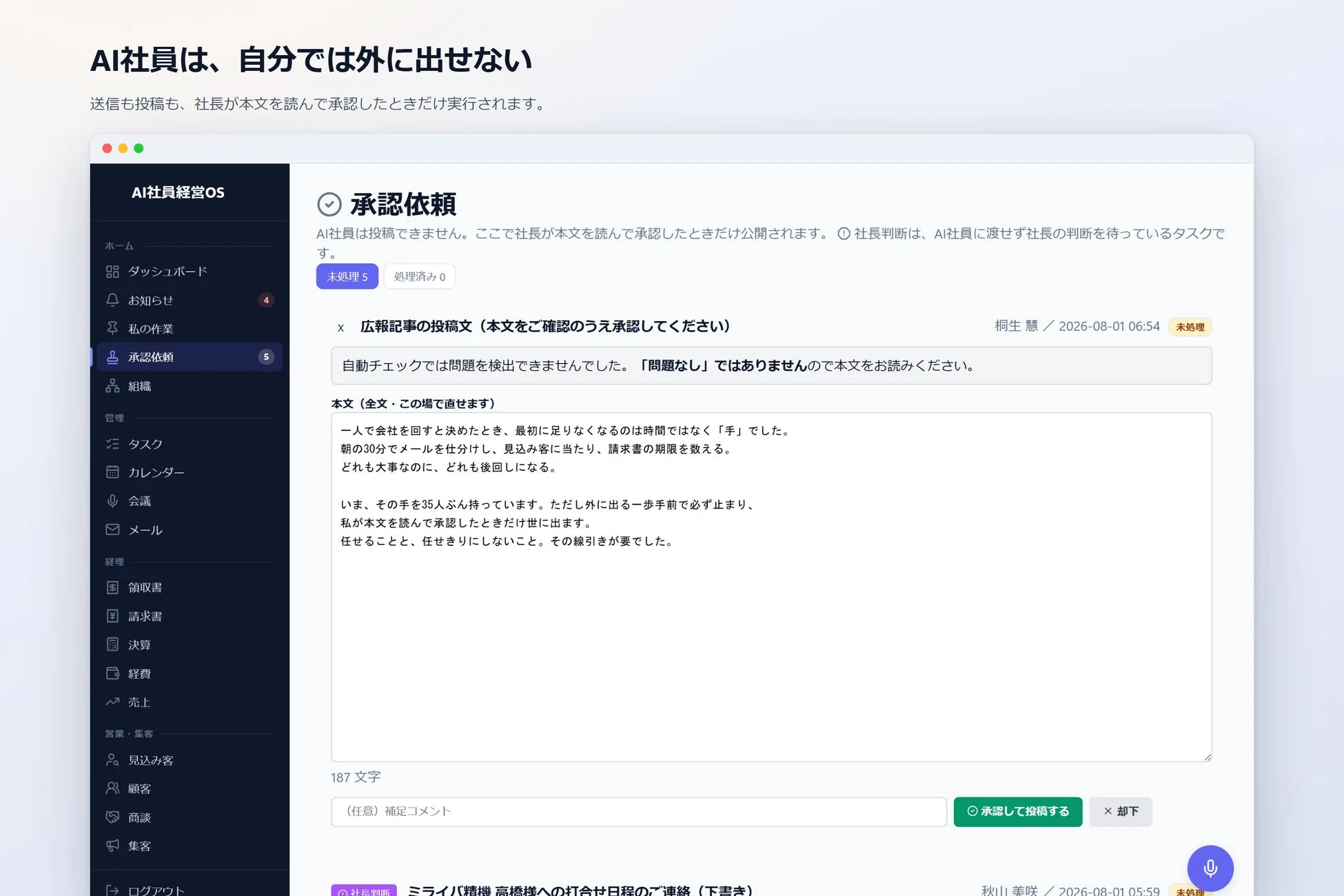Image resolution: width=1344 pixels, height=896 pixels.
Task: Click the 桐生 慧 / 2026-08-01 06:54 text
Action: point(1077,326)
